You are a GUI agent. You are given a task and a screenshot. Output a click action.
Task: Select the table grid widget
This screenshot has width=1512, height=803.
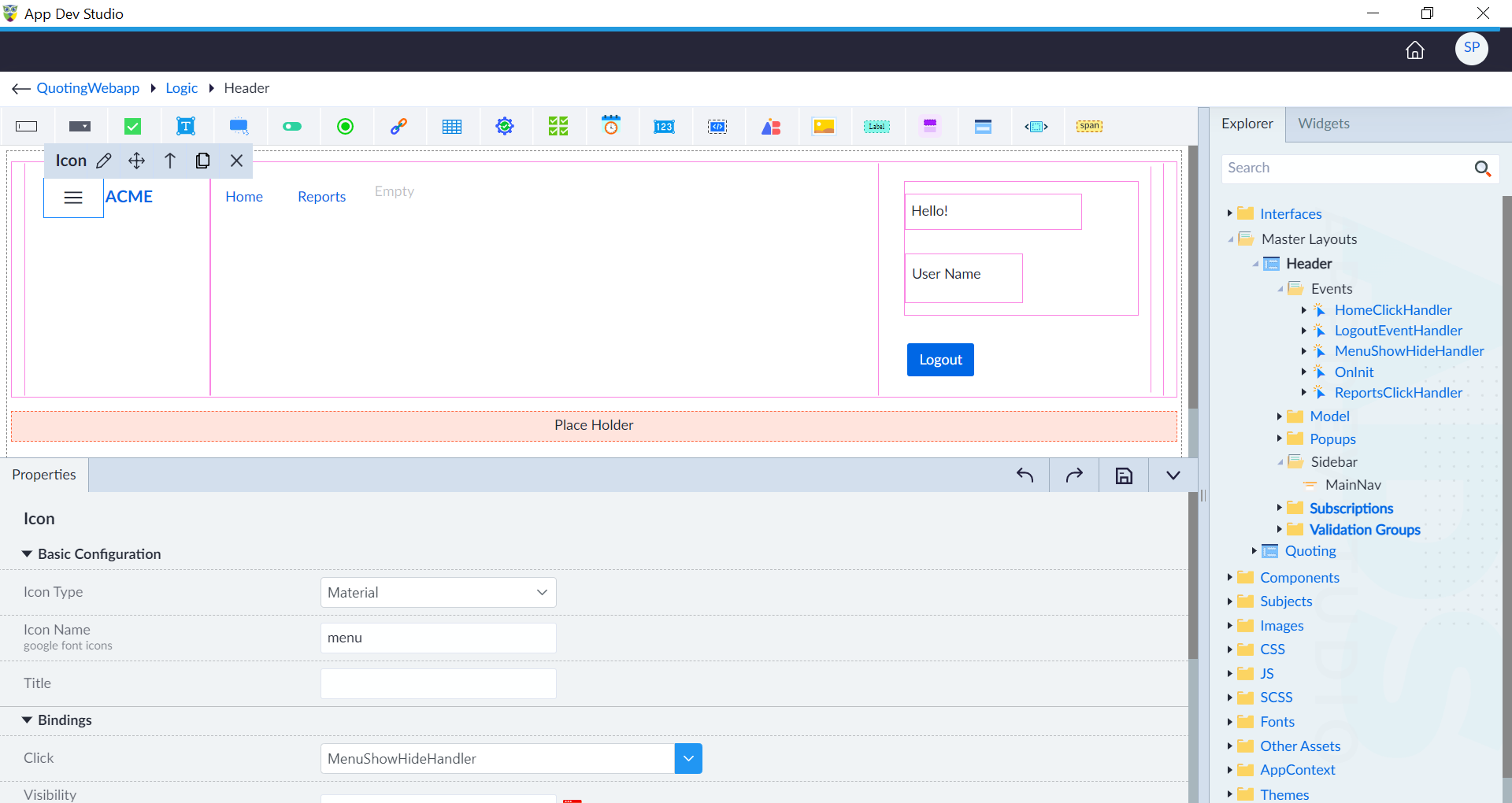click(452, 127)
